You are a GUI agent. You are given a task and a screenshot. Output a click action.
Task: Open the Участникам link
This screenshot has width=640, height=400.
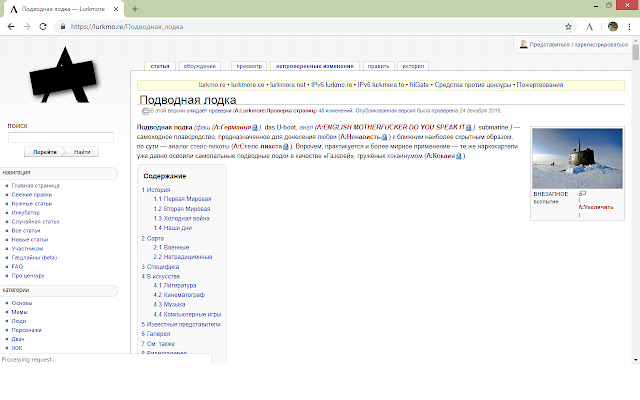click(x=27, y=248)
